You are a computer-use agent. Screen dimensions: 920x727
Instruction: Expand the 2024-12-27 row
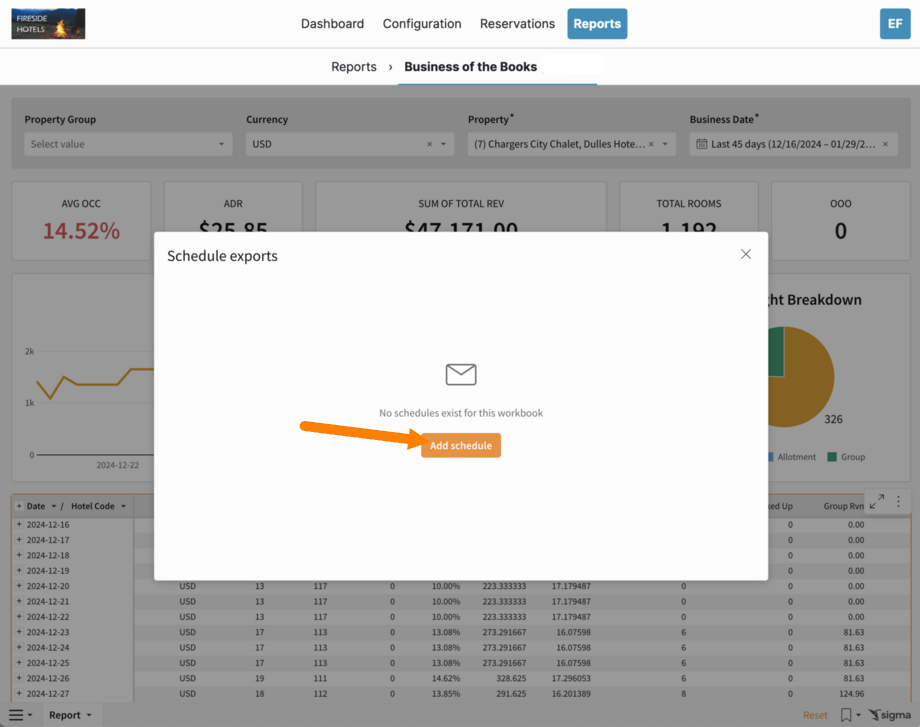tap(19, 694)
